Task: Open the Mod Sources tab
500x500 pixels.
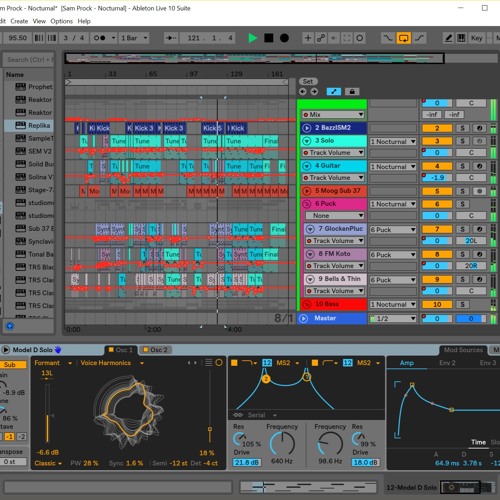Action: coord(463,350)
